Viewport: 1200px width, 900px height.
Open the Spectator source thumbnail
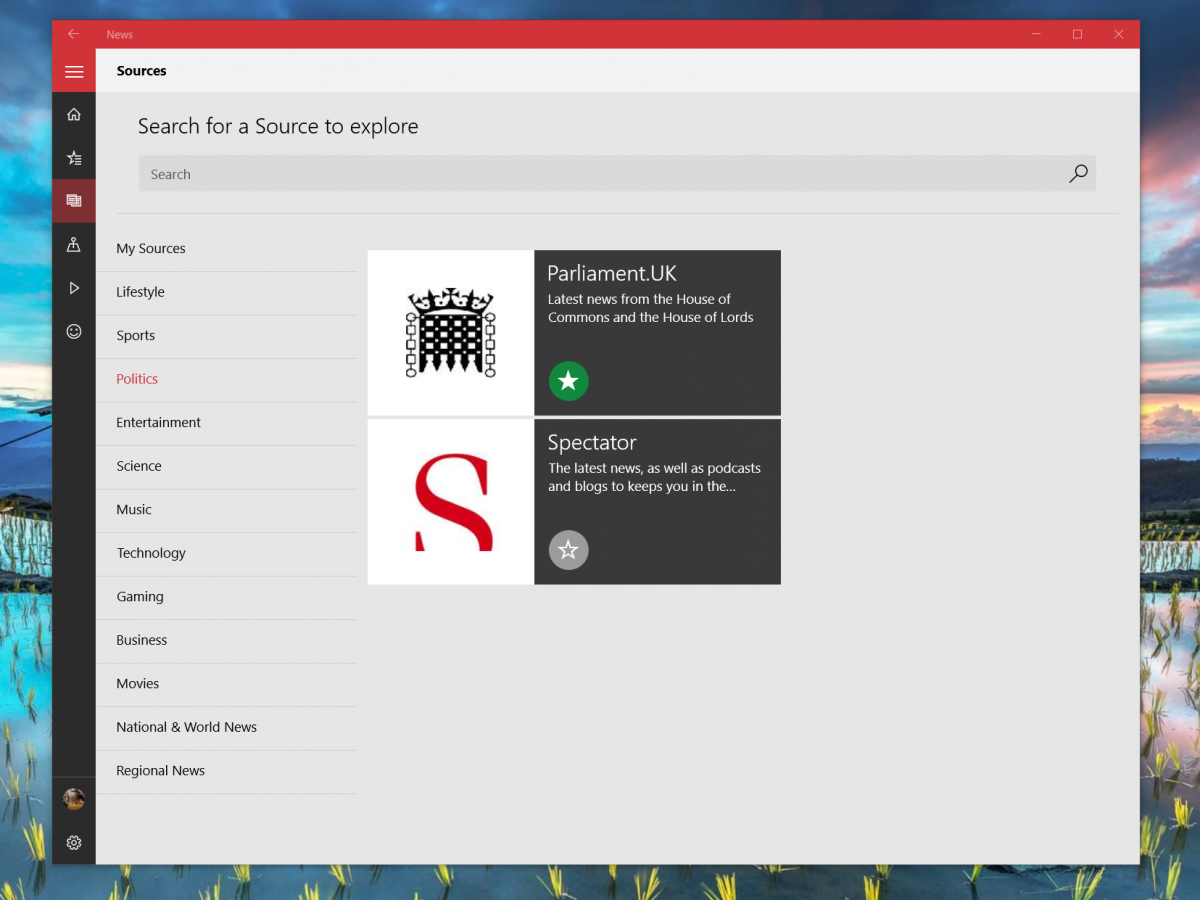[451, 501]
